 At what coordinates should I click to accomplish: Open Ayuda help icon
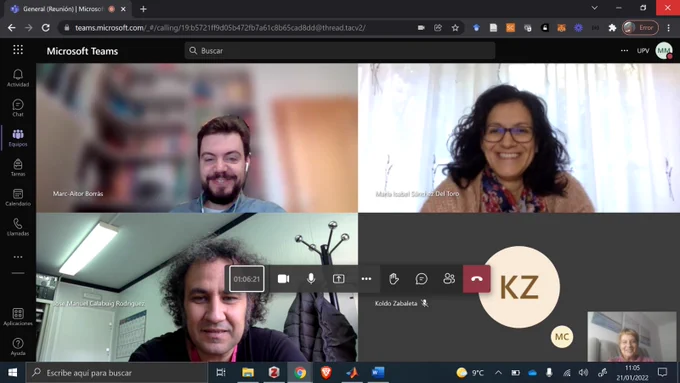[18, 347]
